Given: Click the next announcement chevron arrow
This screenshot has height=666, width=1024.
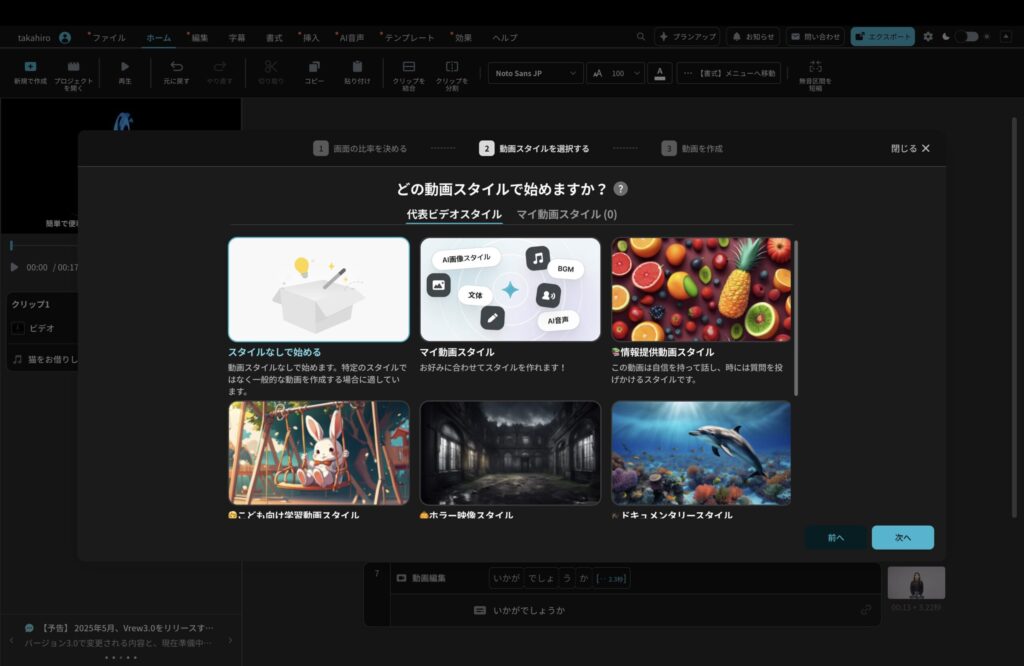Looking at the screenshot, I should pyautogui.click(x=230, y=641).
